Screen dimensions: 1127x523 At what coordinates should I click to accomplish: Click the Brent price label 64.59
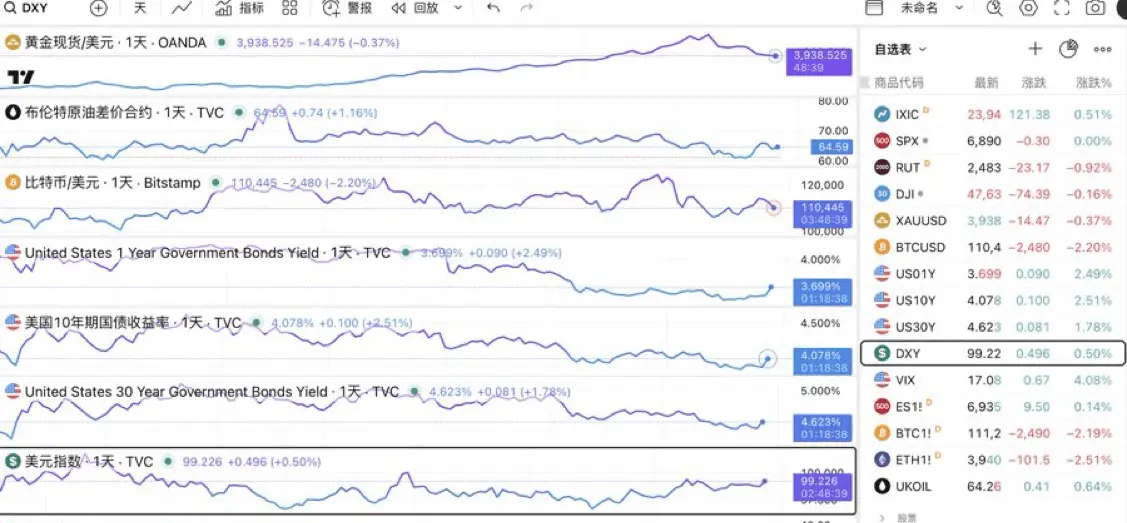pos(830,147)
